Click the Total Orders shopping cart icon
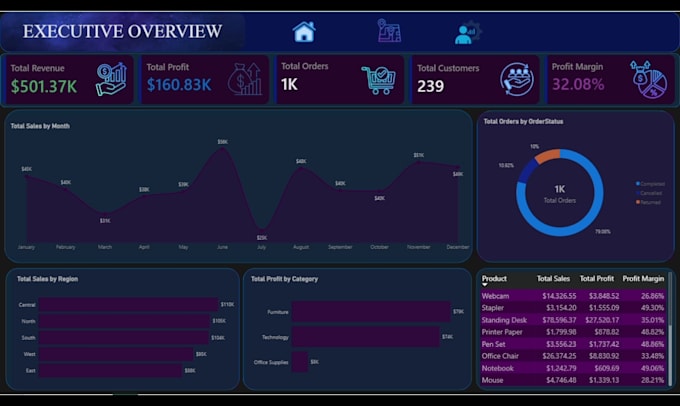Image resolution: width=680 pixels, height=406 pixels. click(x=379, y=80)
